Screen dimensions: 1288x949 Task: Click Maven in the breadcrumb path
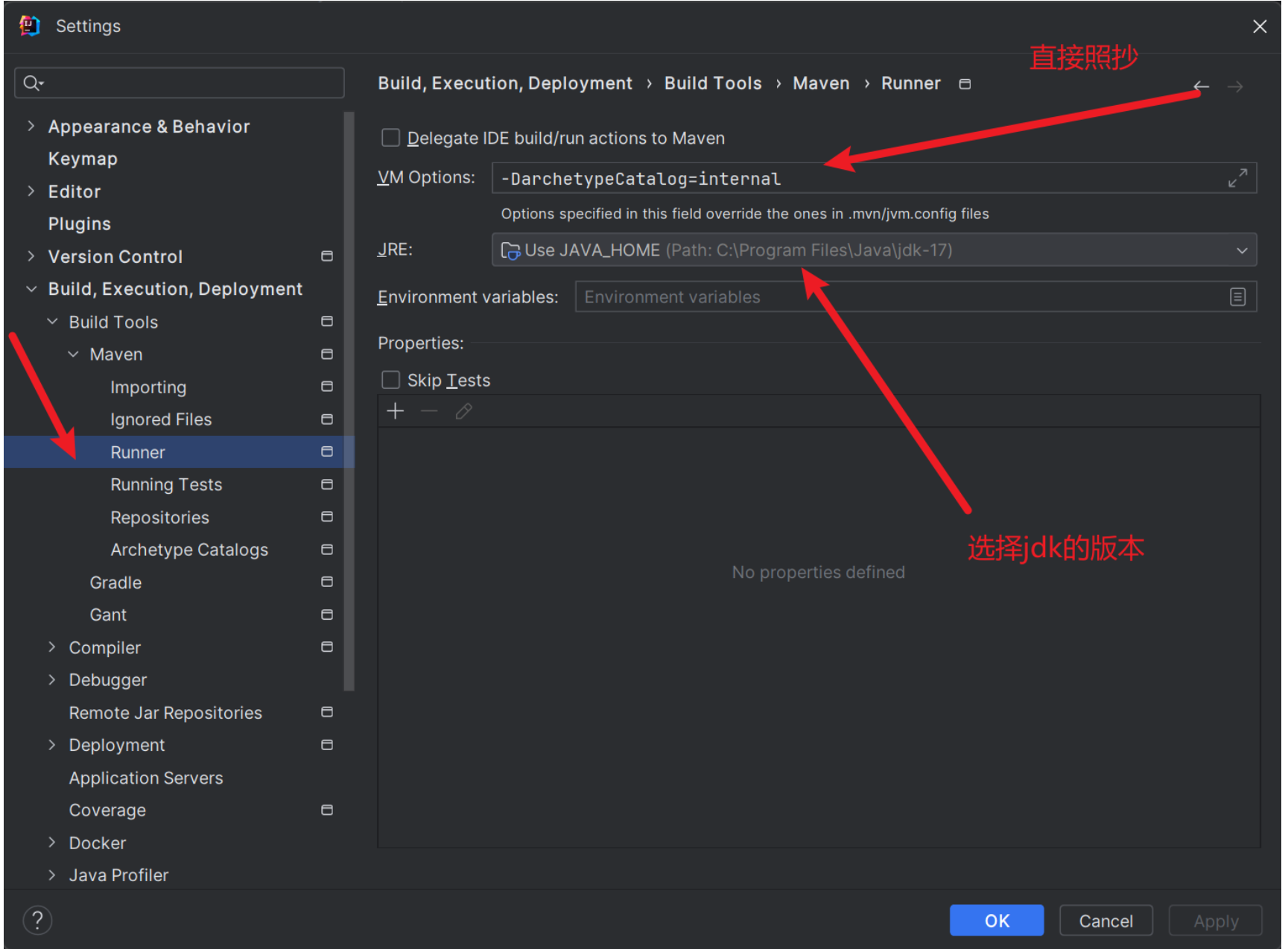tap(821, 83)
